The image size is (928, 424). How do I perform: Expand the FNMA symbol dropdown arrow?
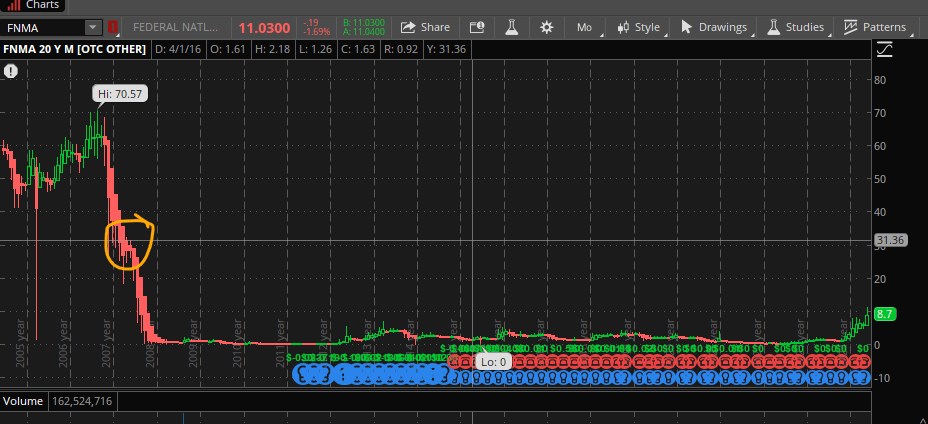[92, 27]
